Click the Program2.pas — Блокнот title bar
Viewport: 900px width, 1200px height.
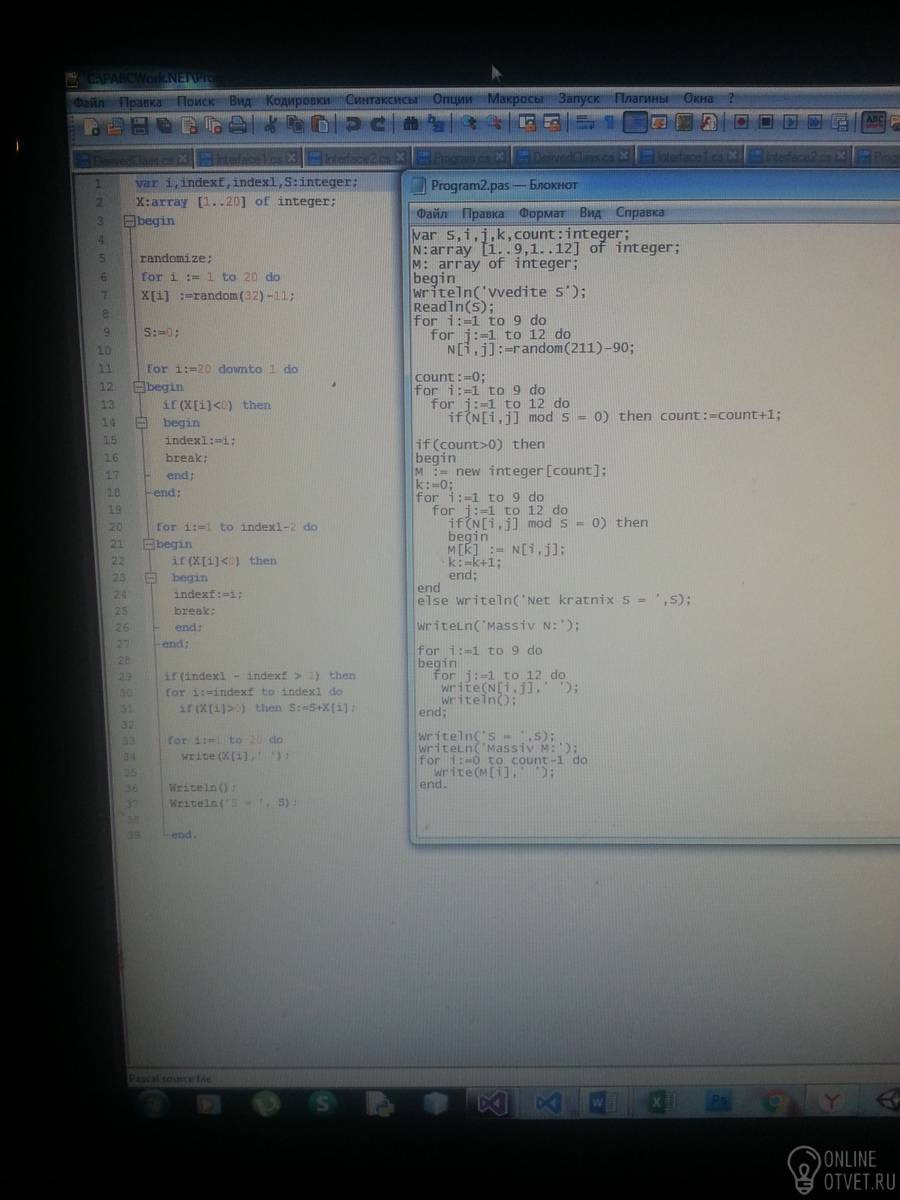(655, 185)
